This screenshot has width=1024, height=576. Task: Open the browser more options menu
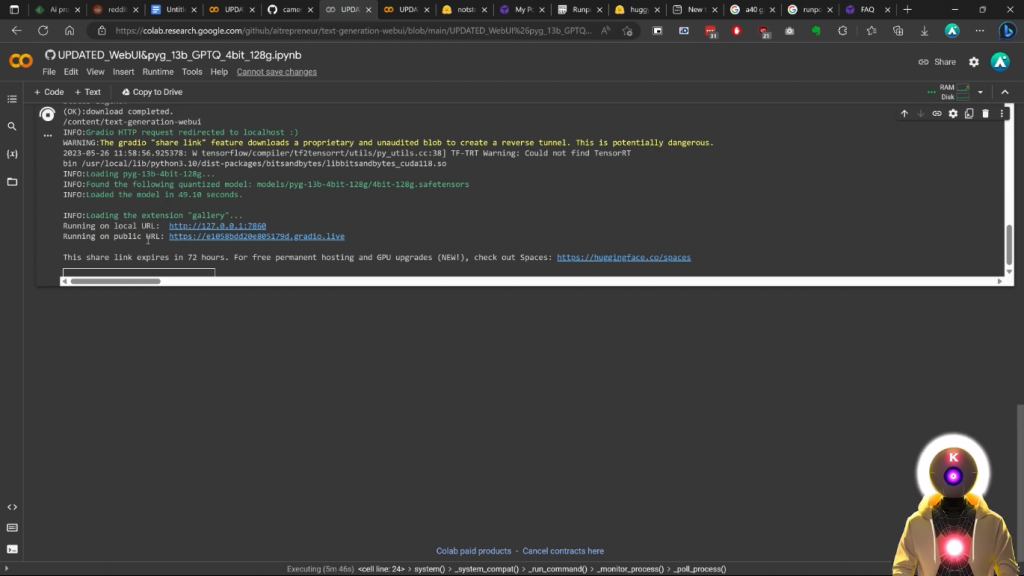980,31
